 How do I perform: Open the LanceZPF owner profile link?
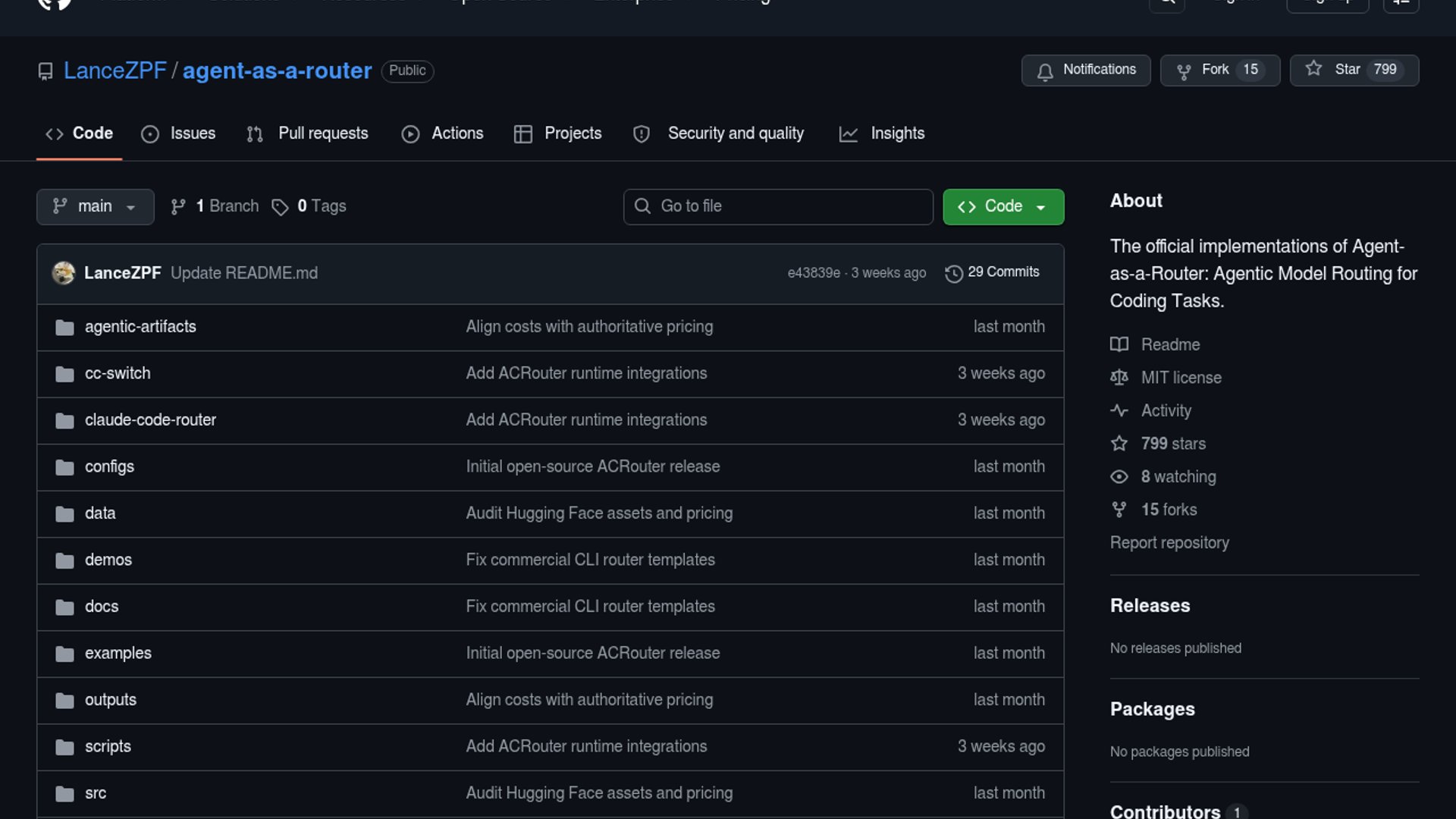(115, 71)
